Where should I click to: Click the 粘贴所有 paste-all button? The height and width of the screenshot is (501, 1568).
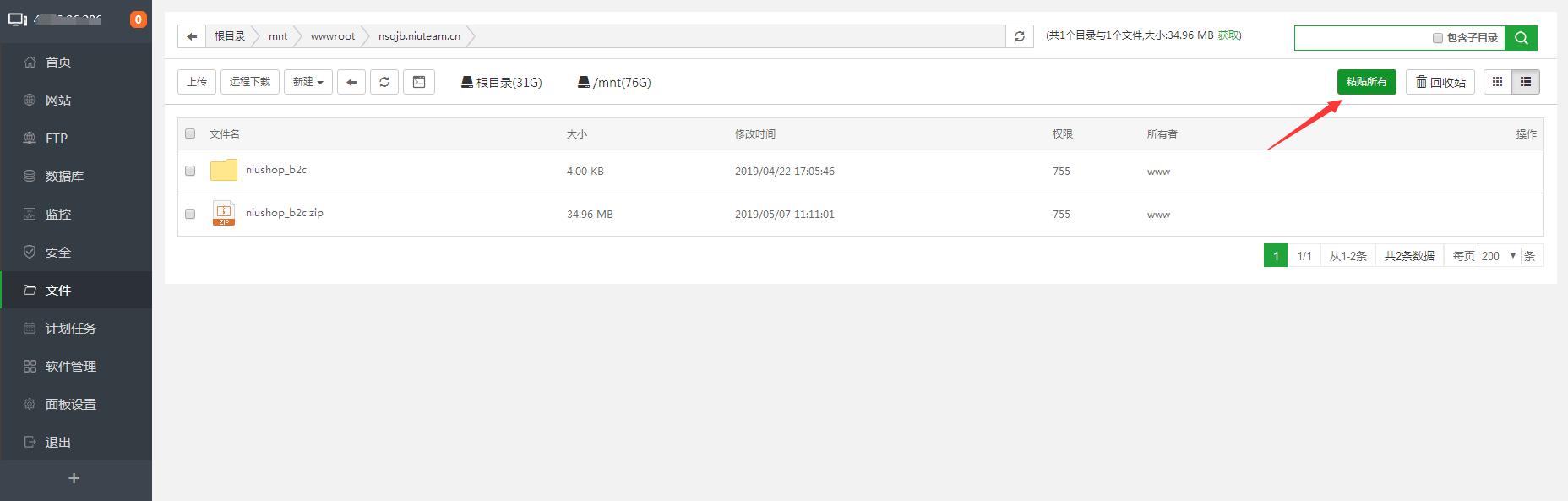tap(1367, 82)
